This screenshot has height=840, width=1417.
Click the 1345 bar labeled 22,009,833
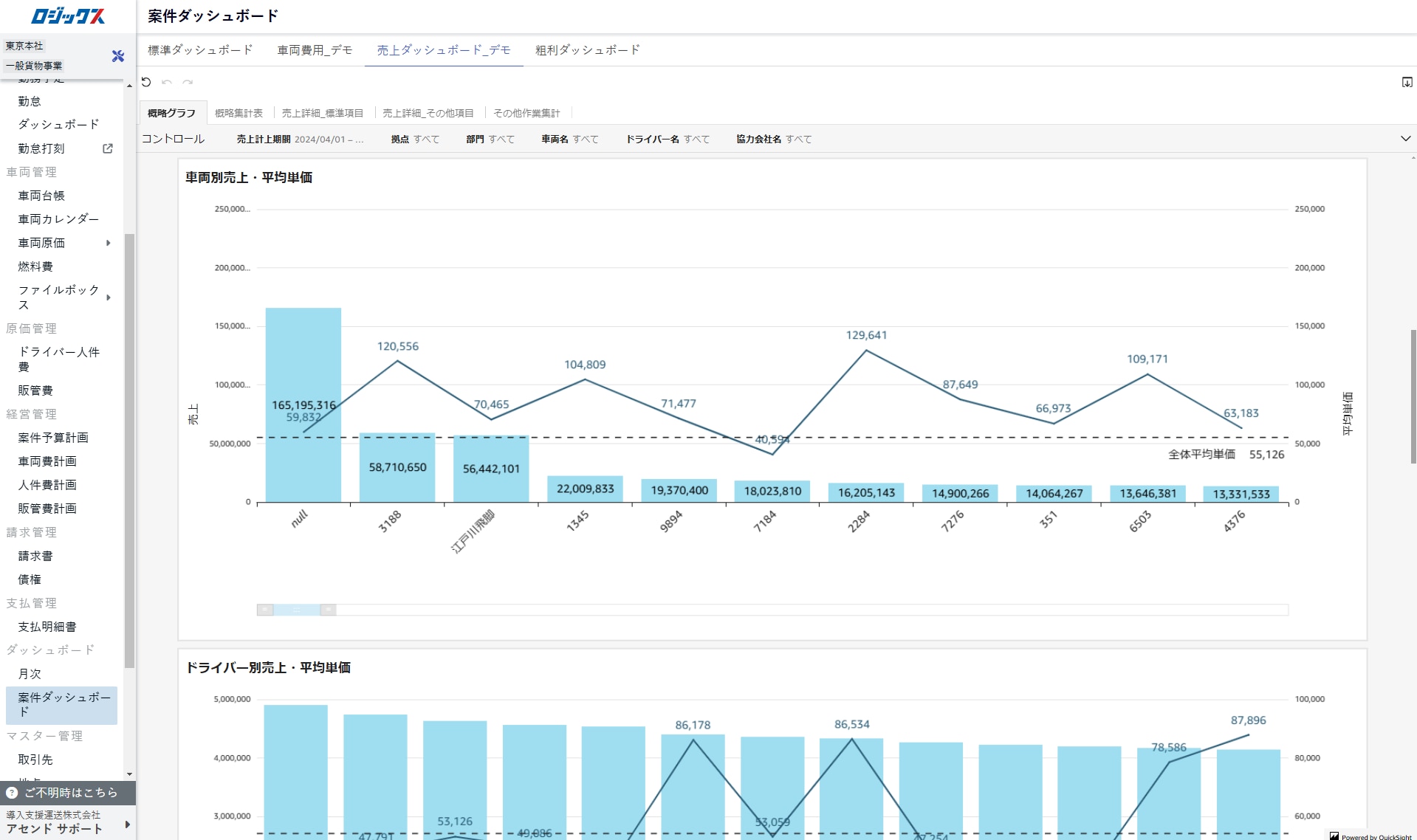point(585,489)
